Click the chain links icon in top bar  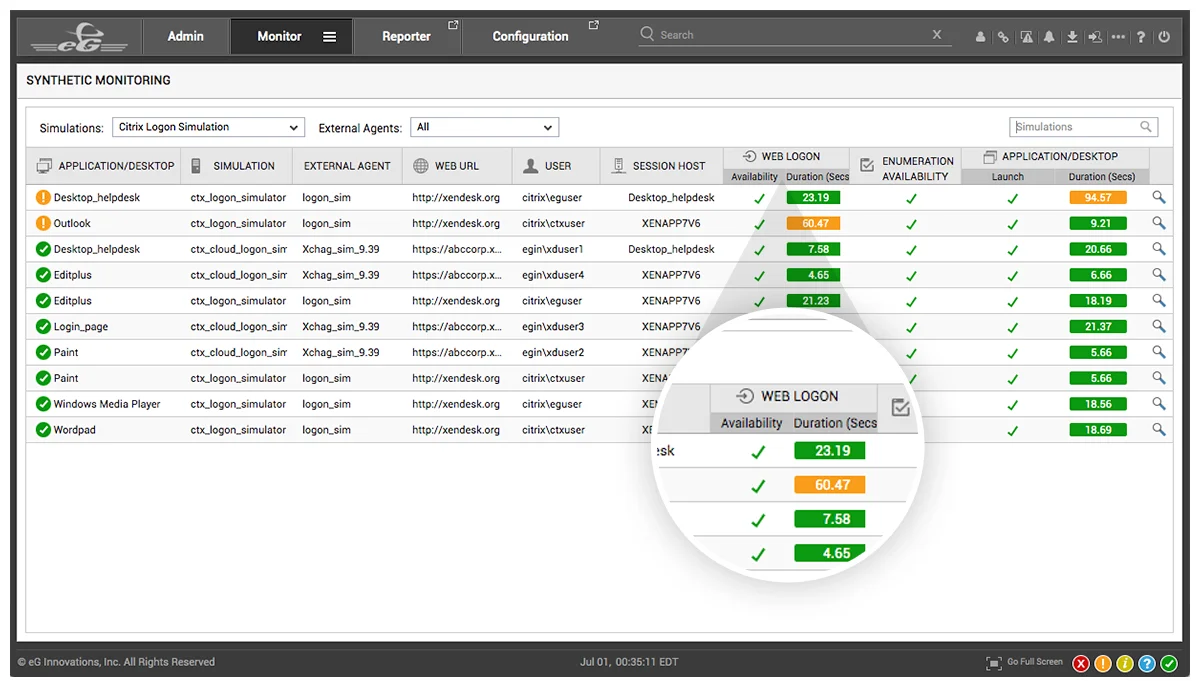pos(1003,37)
